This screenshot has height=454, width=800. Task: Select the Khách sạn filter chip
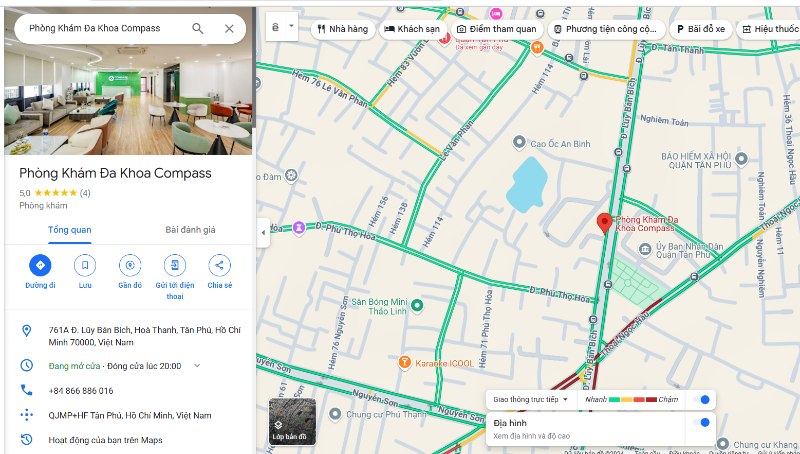pyautogui.click(x=412, y=29)
